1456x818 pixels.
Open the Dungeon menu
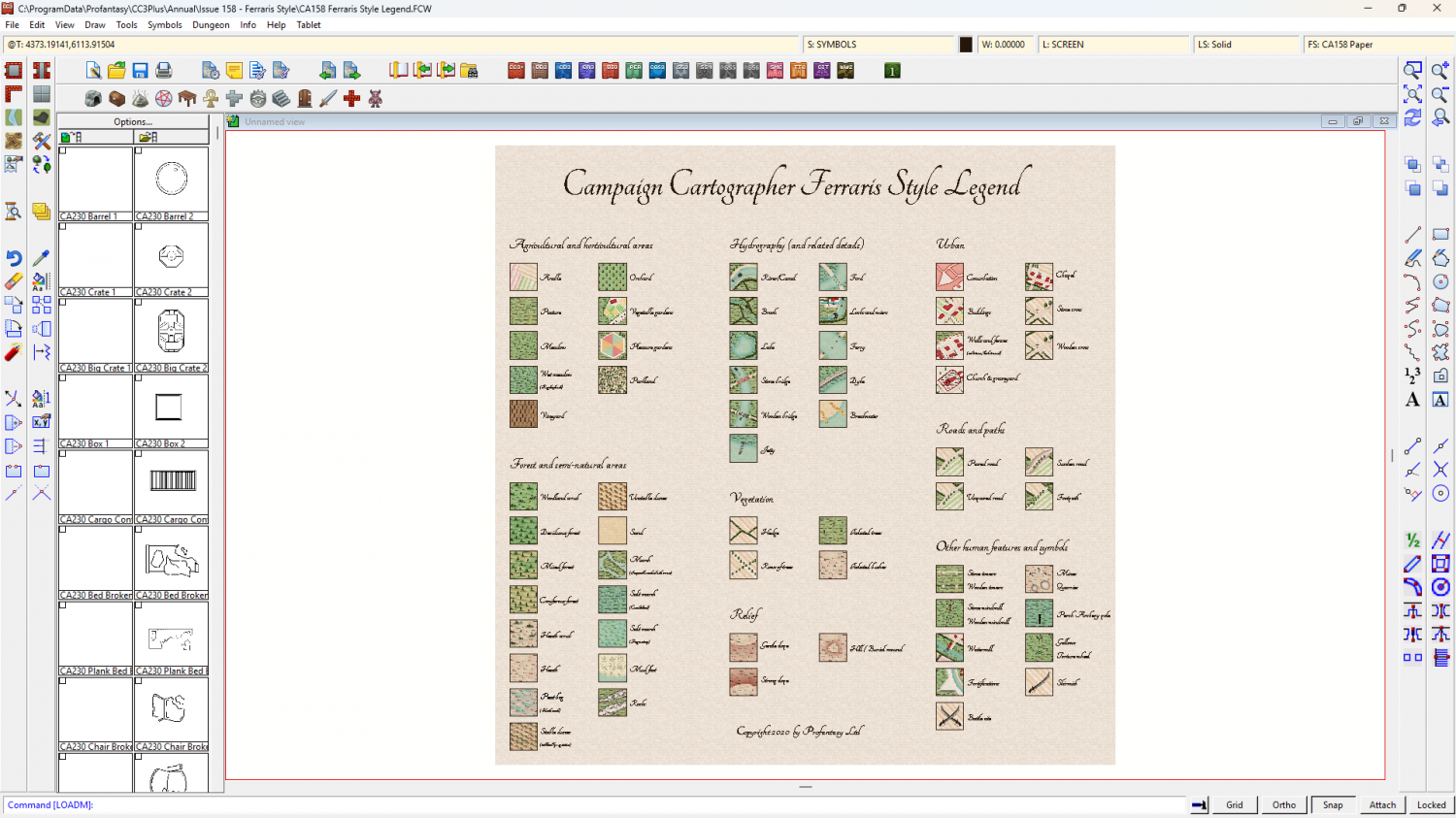[x=211, y=25]
